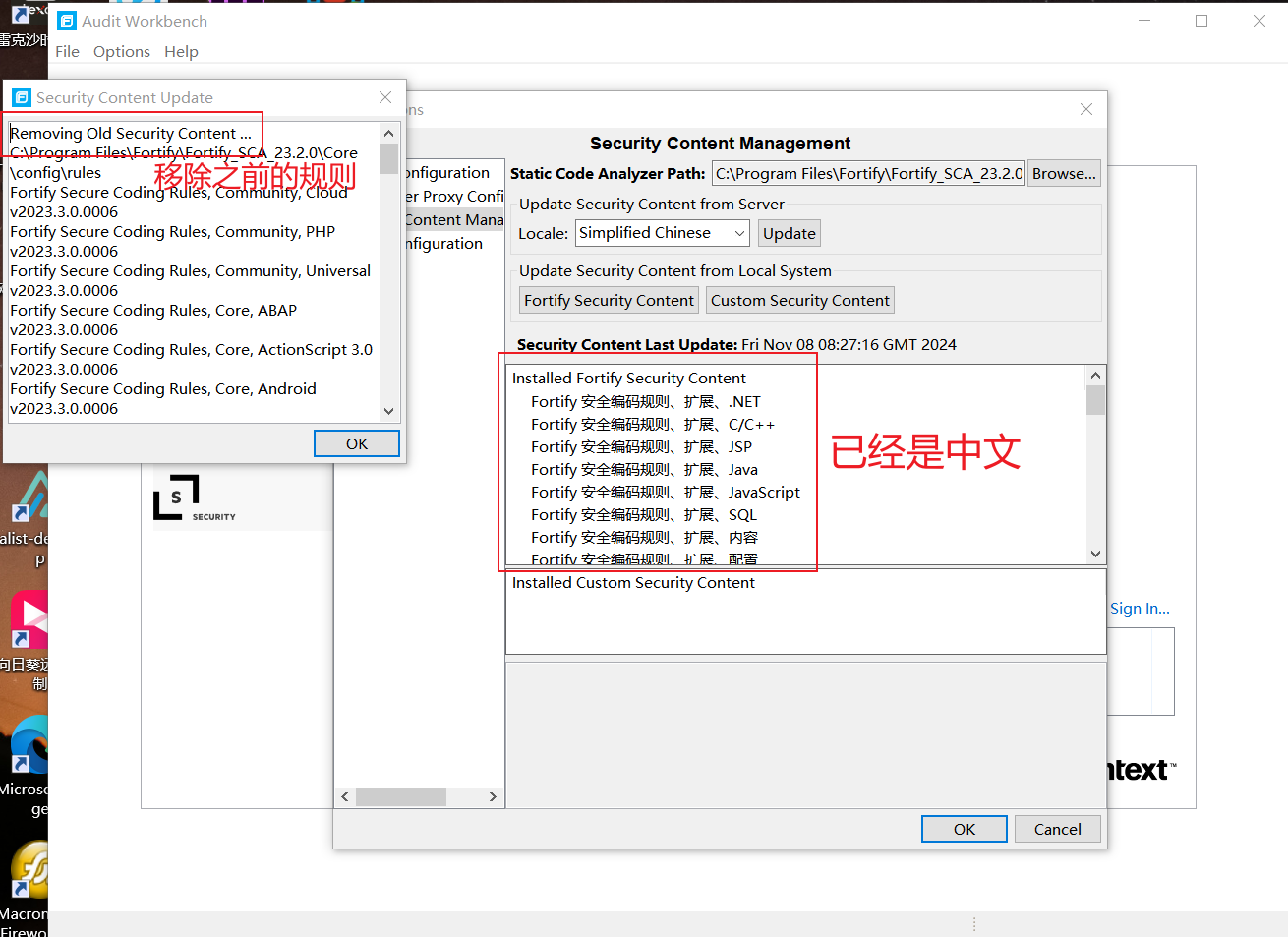Select Fortify 安全编码规则 内容 entry
Image resolution: width=1288 pixels, height=937 pixels.
pos(644,537)
